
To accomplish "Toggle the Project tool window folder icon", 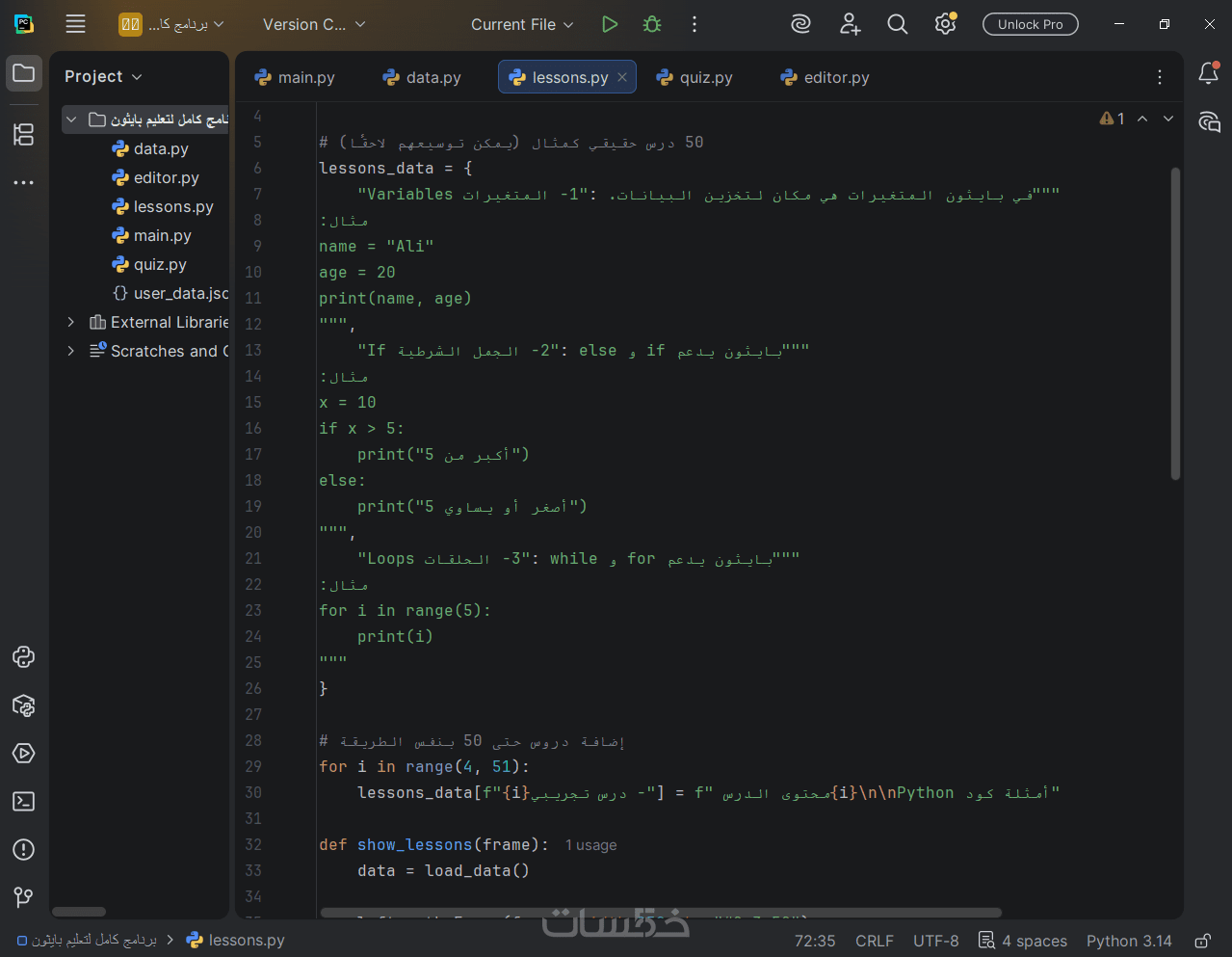I will (24, 73).
